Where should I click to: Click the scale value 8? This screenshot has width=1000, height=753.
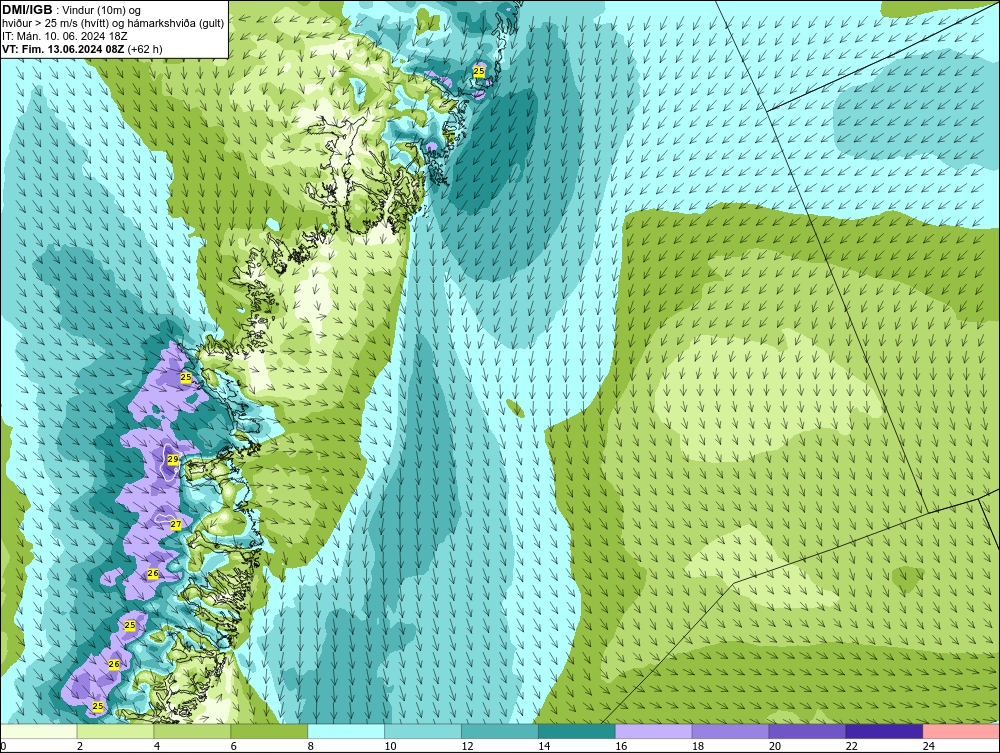311,746
